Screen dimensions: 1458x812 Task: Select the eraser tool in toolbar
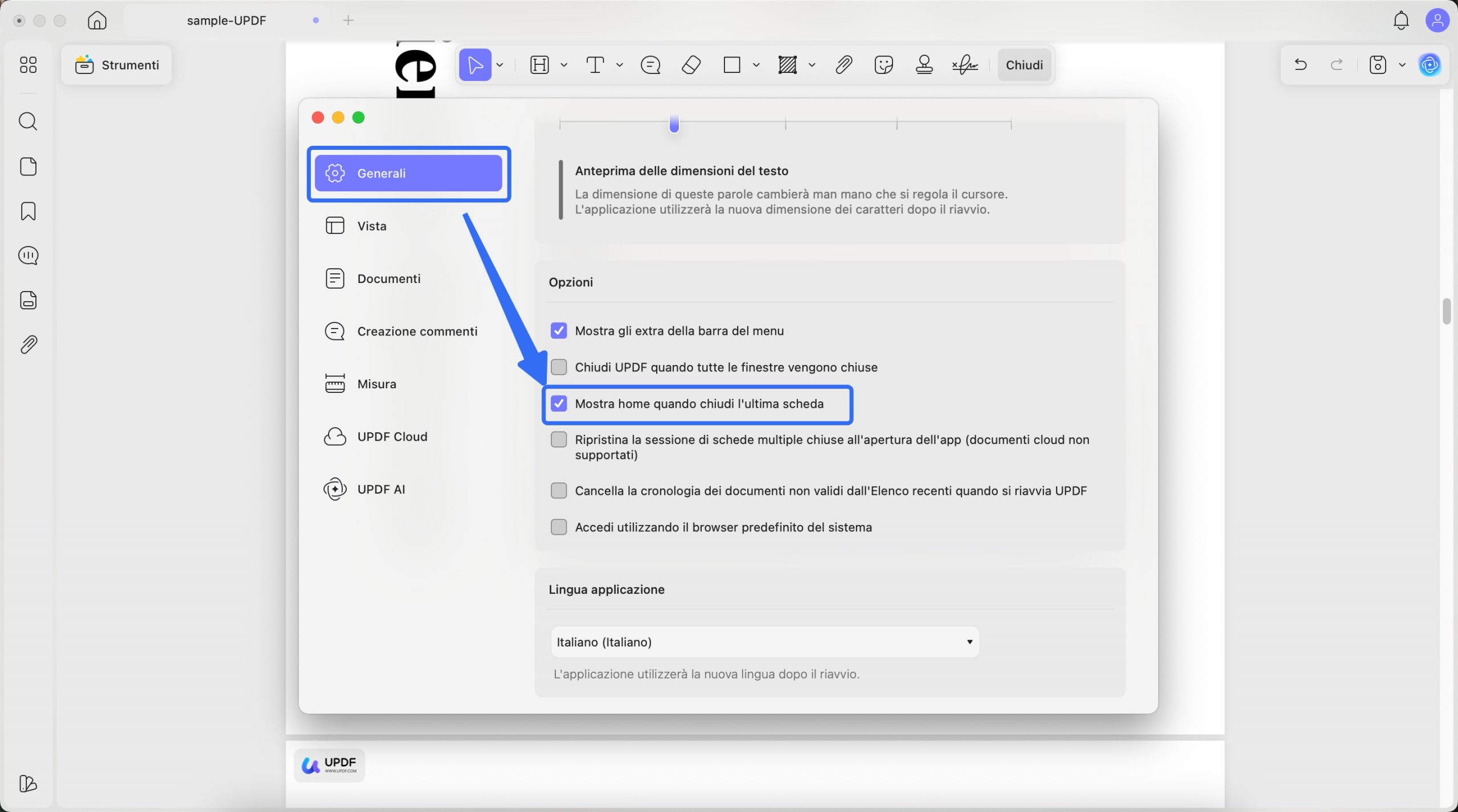(691, 65)
